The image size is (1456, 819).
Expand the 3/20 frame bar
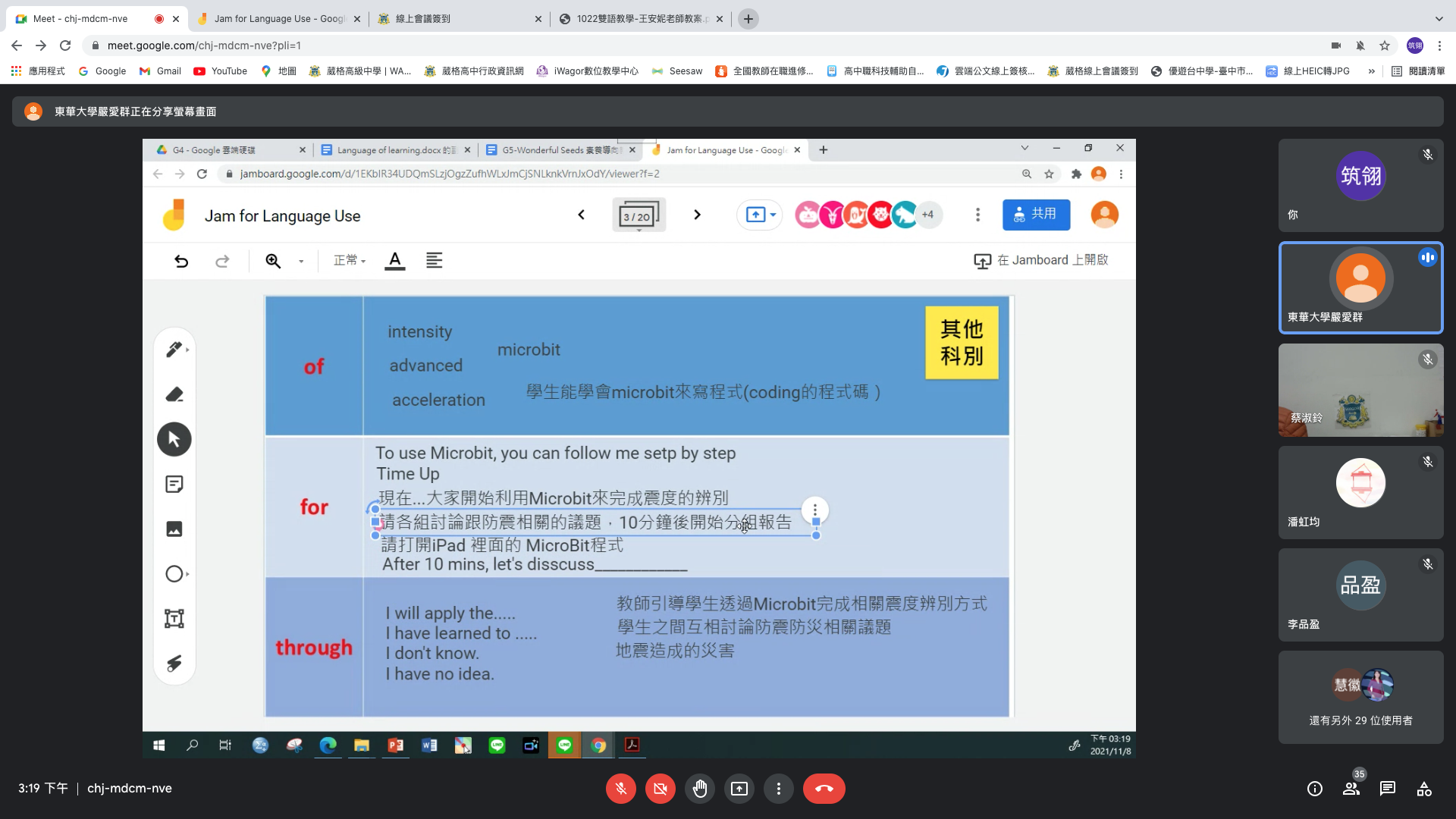pos(638,216)
